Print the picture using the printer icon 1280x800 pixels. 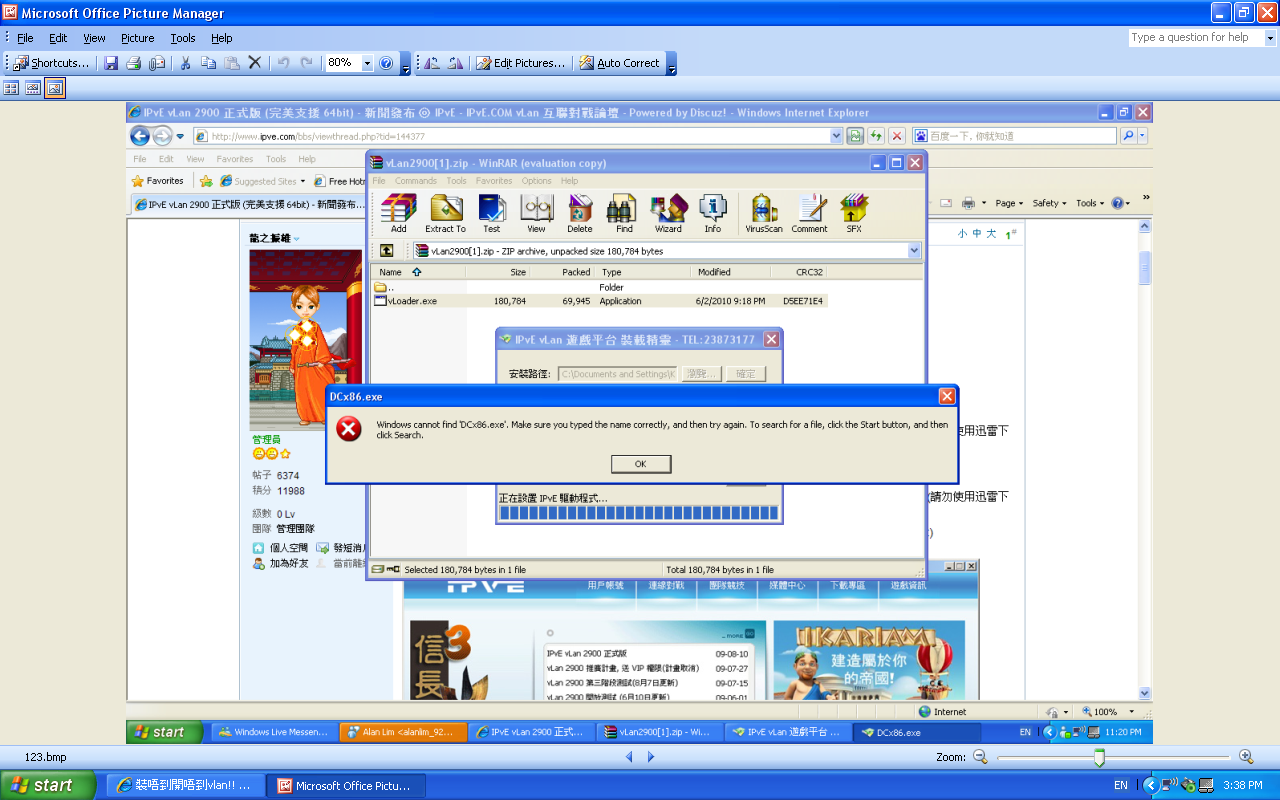point(134,63)
